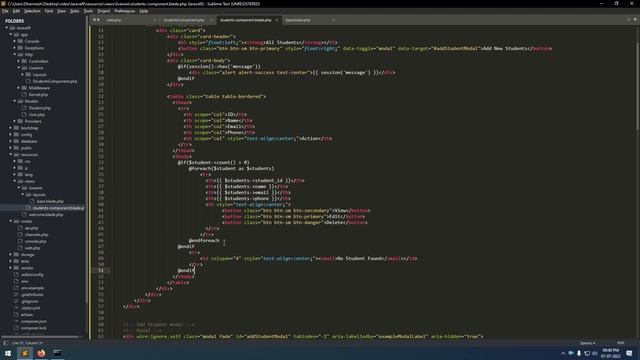Expand the Exceptions folder
Image resolution: width=640 pixels, height=360 pixels.
[x=15, y=48]
